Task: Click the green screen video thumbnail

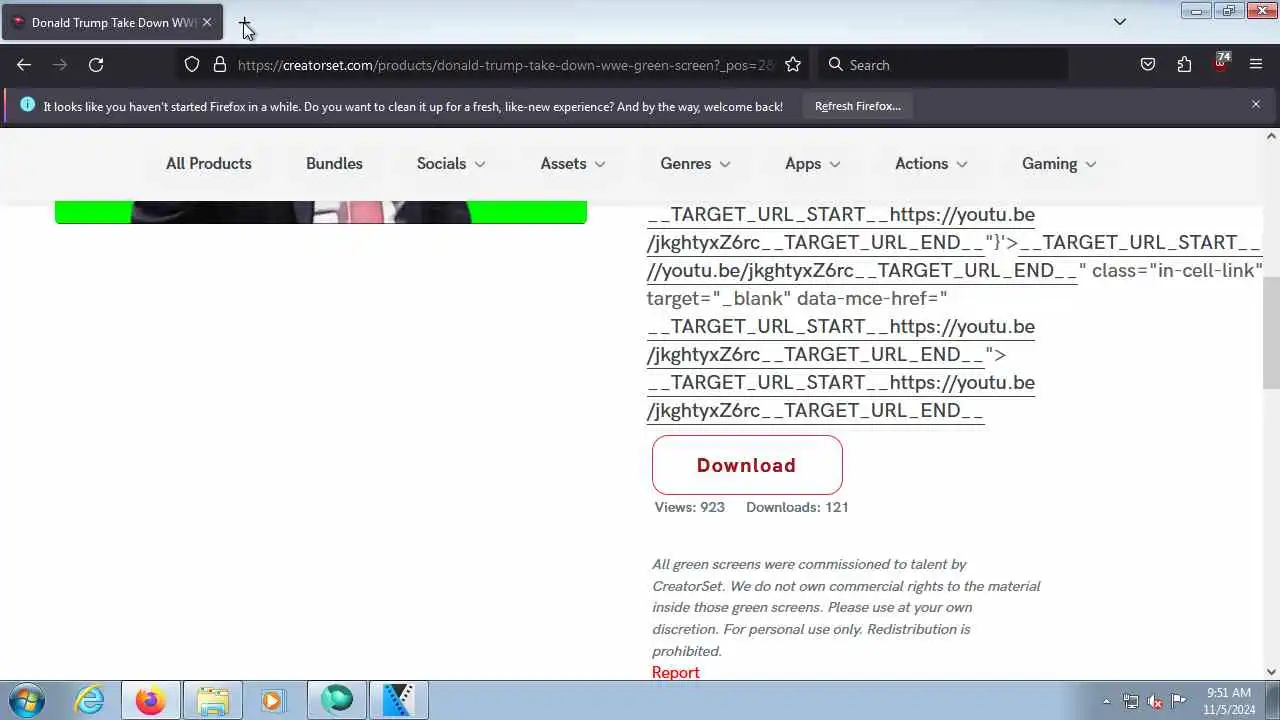Action: tap(321, 211)
